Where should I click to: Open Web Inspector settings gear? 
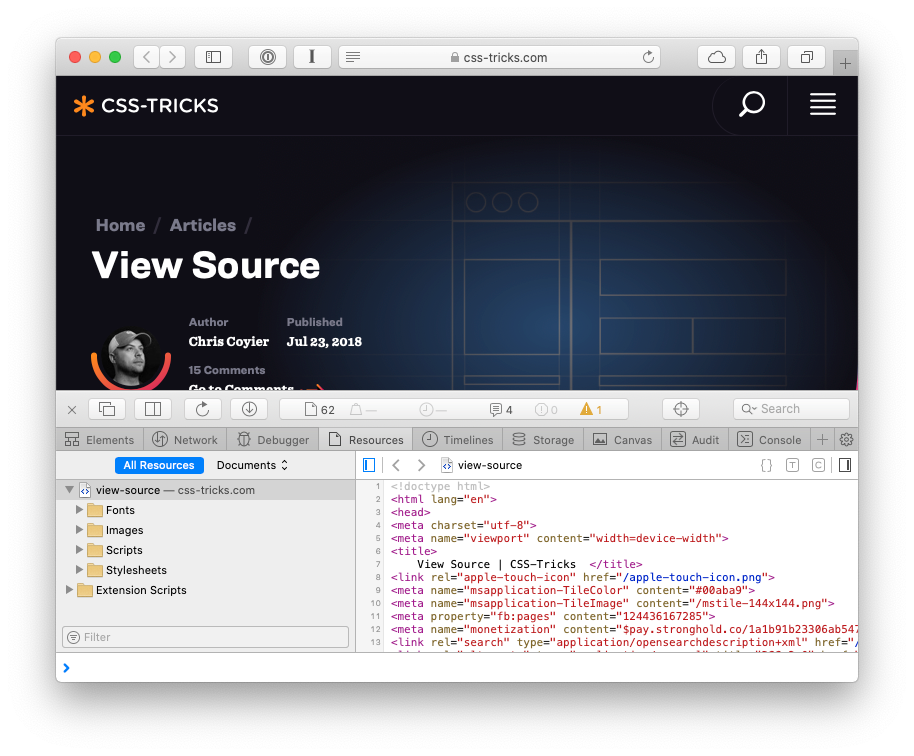[846, 439]
